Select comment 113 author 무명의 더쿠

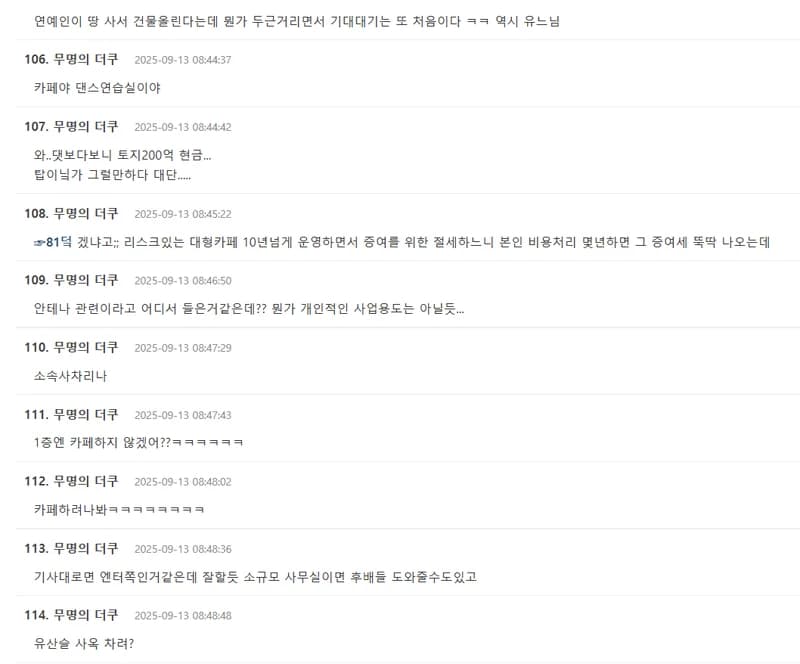86,548
